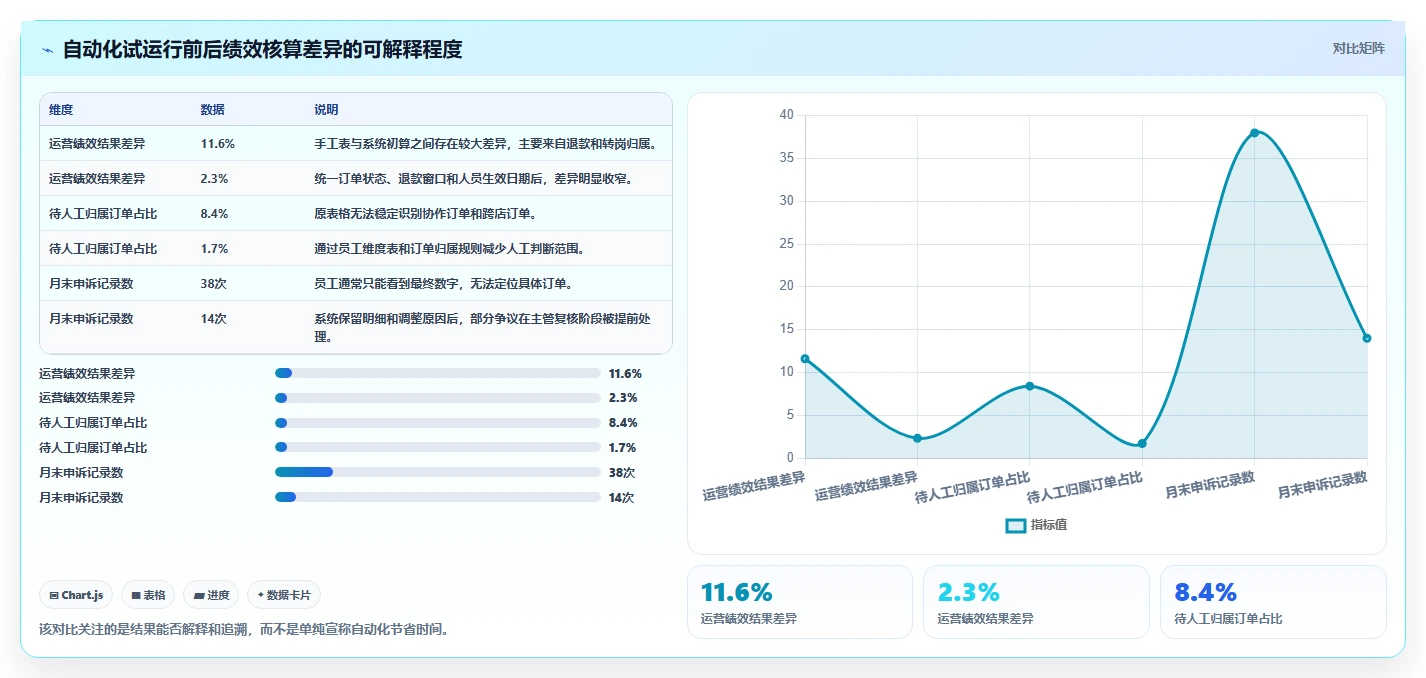Open the 8.4% 待人工归属订单占比 data card
This screenshot has height=678, width=1426.
(1273, 602)
